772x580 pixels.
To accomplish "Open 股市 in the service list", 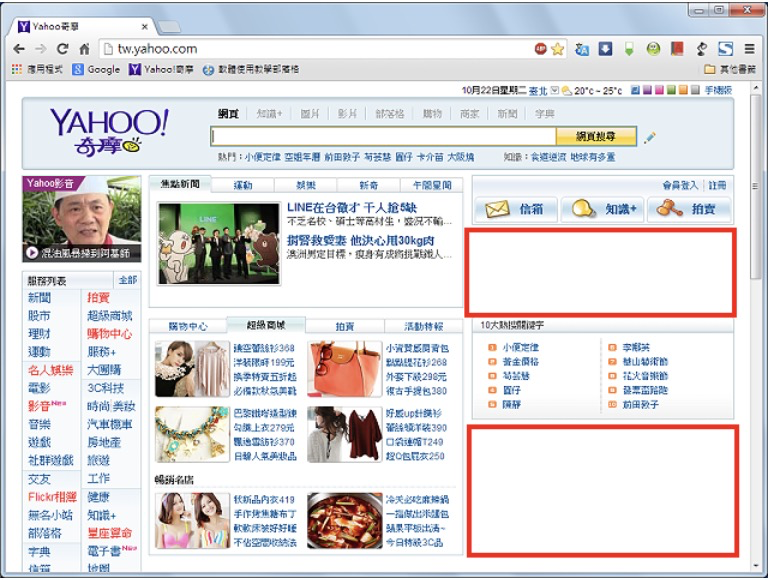I will pyautogui.click(x=39, y=316).
